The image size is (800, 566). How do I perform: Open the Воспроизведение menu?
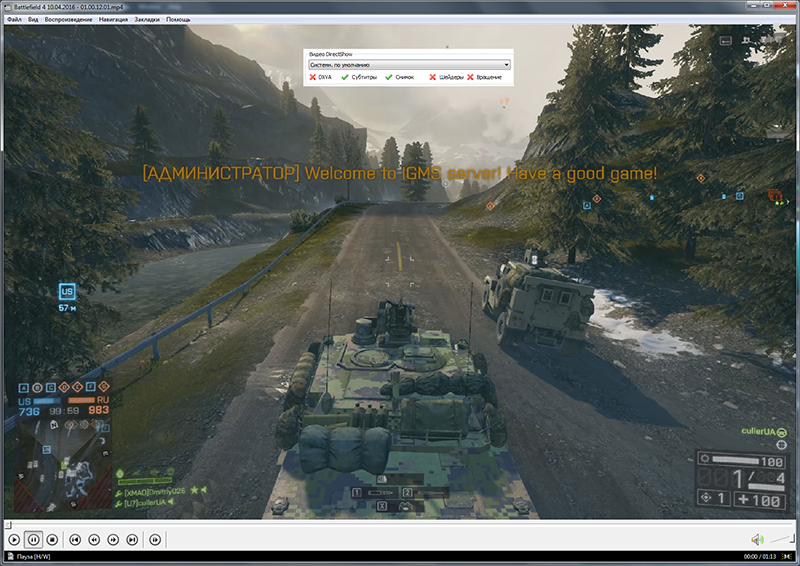pos(68,19)
